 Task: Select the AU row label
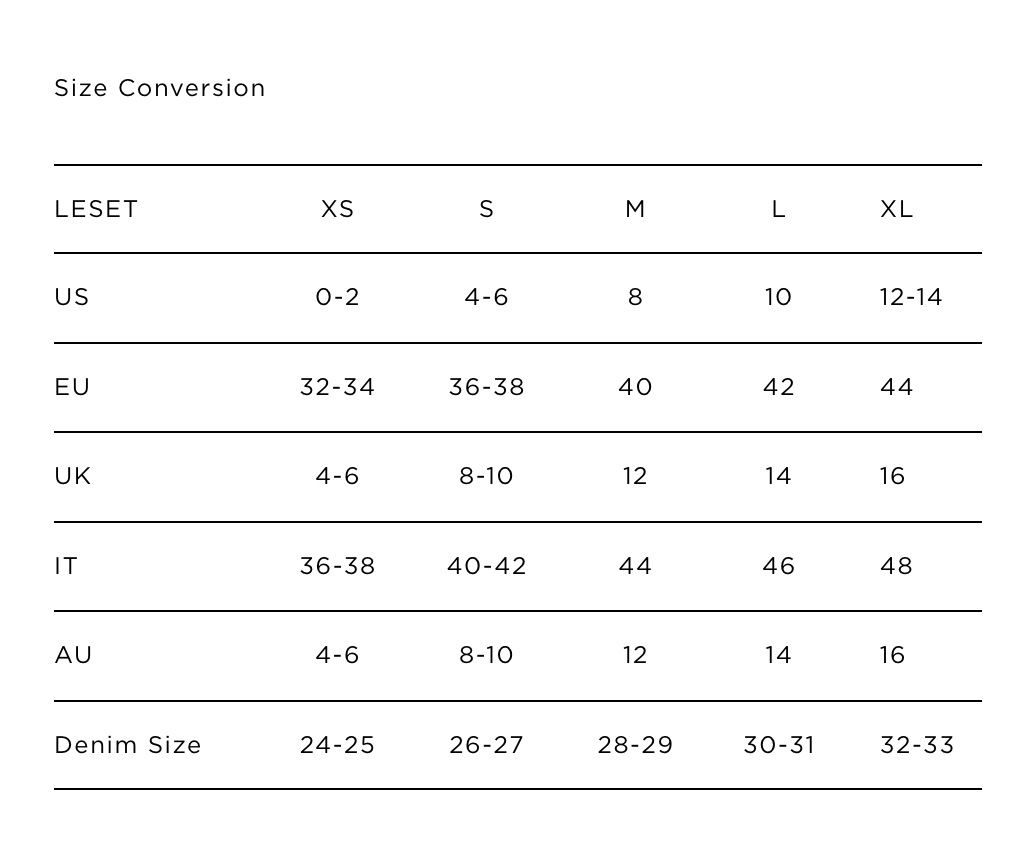[x=73, y=655]
